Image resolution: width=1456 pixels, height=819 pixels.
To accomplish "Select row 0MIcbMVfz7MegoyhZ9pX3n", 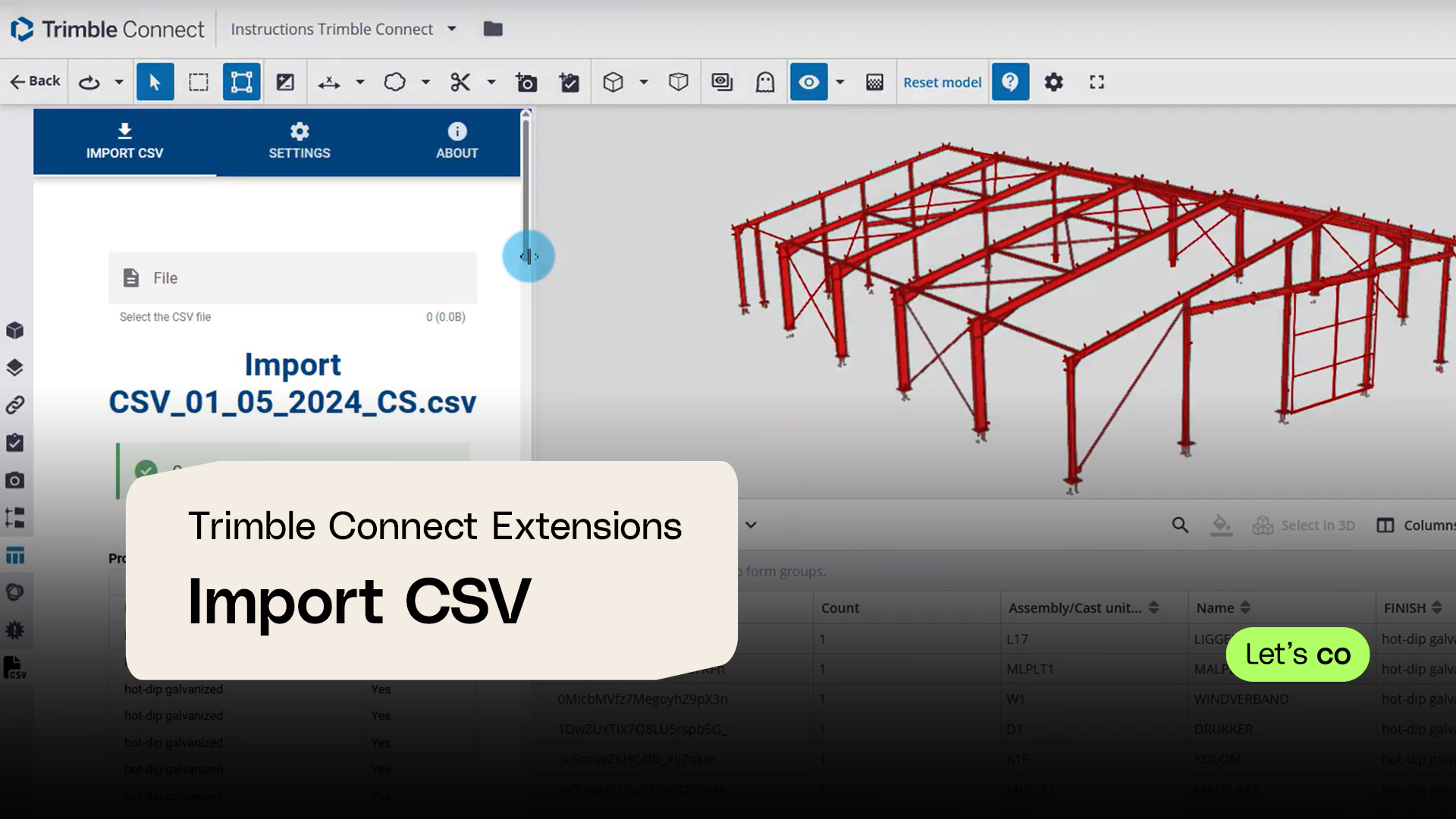I will click(x=642, y=698).
